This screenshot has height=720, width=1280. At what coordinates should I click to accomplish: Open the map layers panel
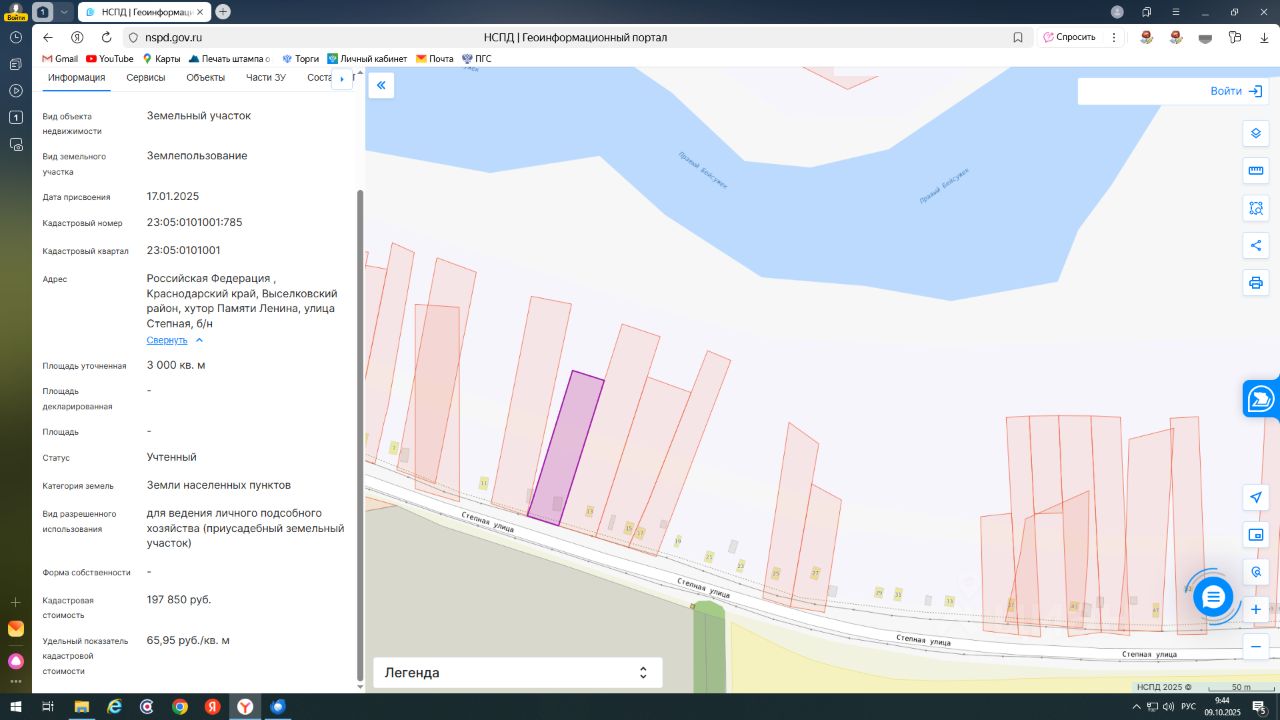point(1256,133)
